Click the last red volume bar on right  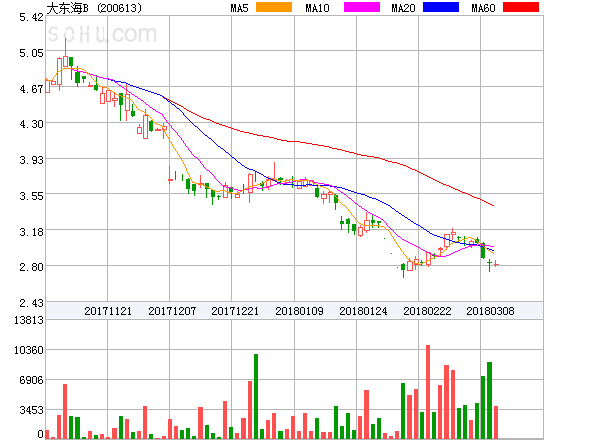[x=496, y=422]
